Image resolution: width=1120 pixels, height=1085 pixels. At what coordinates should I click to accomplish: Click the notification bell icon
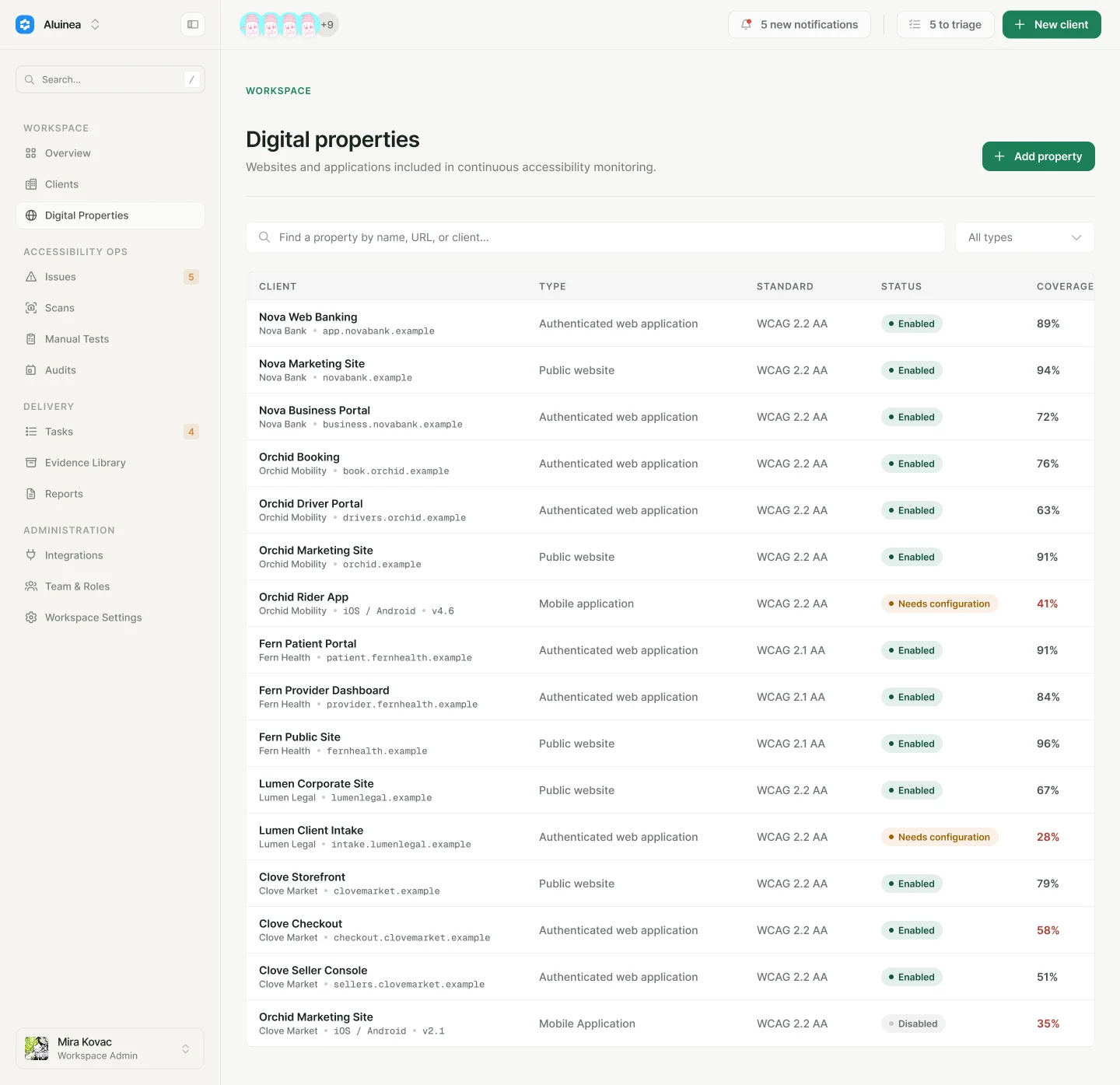[x=747, y=25]
